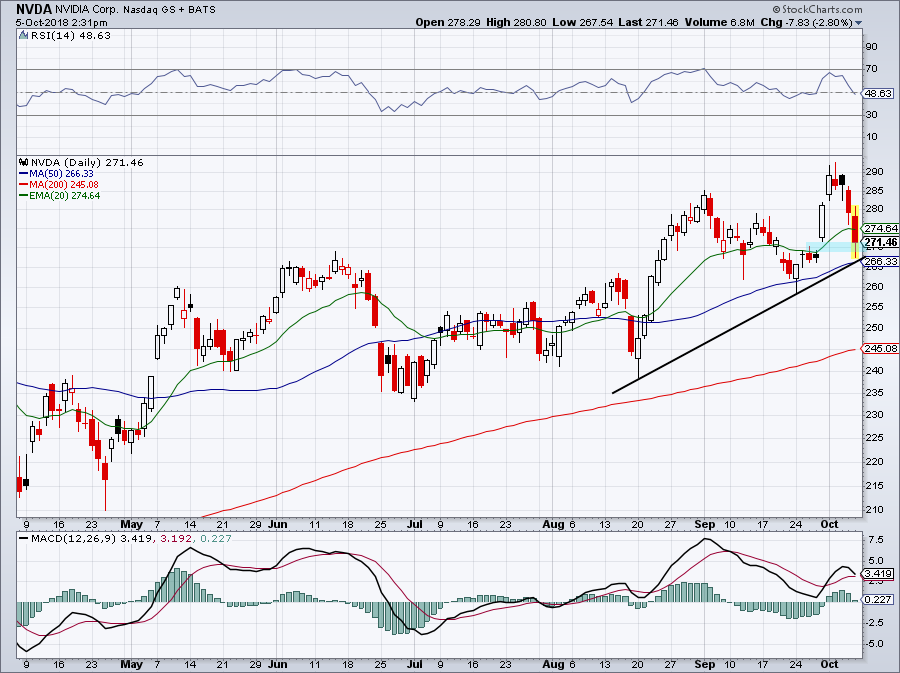Click the Nasdaq GS + BATS exchange label

click(x=169, y=10)
